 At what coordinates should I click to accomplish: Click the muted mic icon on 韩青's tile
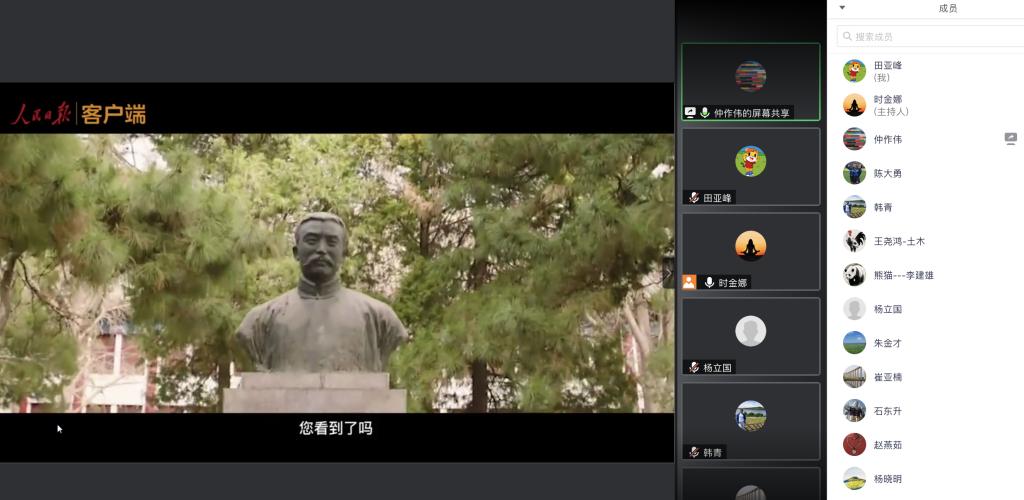693,452
